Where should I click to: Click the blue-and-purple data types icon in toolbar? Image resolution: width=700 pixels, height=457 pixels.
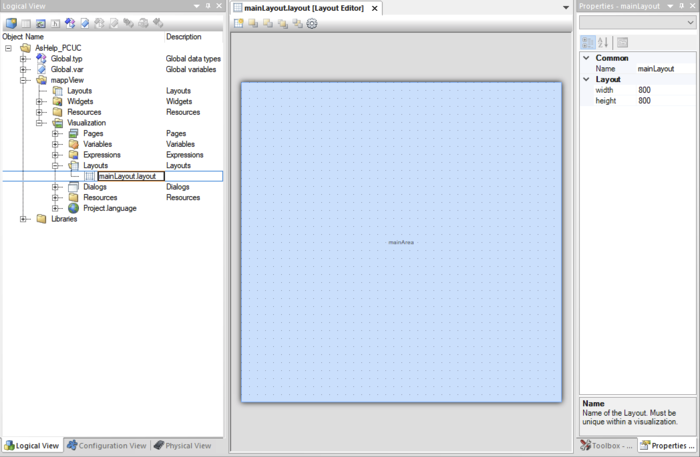pyautogui.click(x=70, y=23)
